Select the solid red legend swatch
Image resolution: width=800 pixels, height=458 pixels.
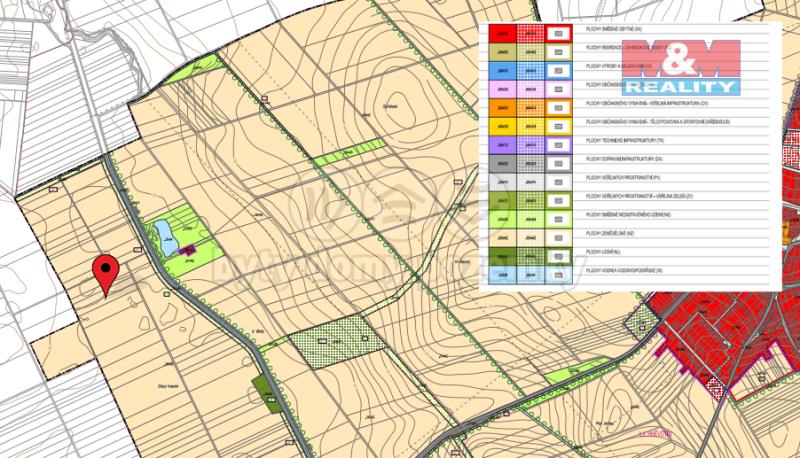[x=500, y=33]
